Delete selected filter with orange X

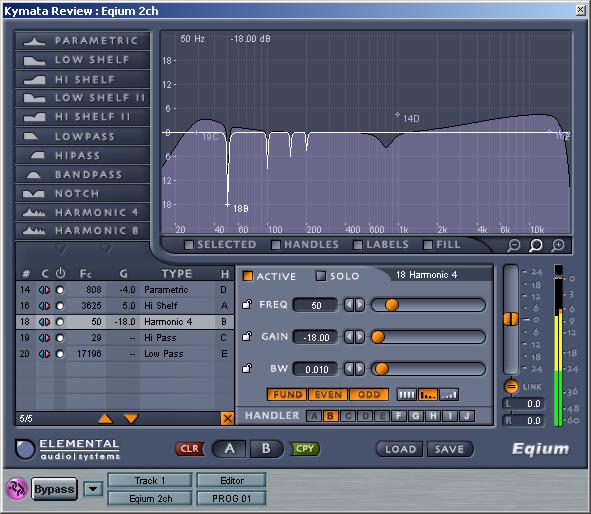tap(227, 418)
